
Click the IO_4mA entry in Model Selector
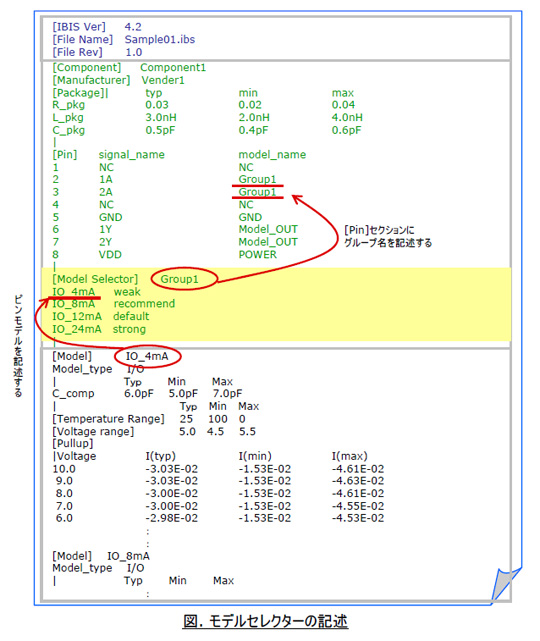pyautogui.click(x=74, y=292)
